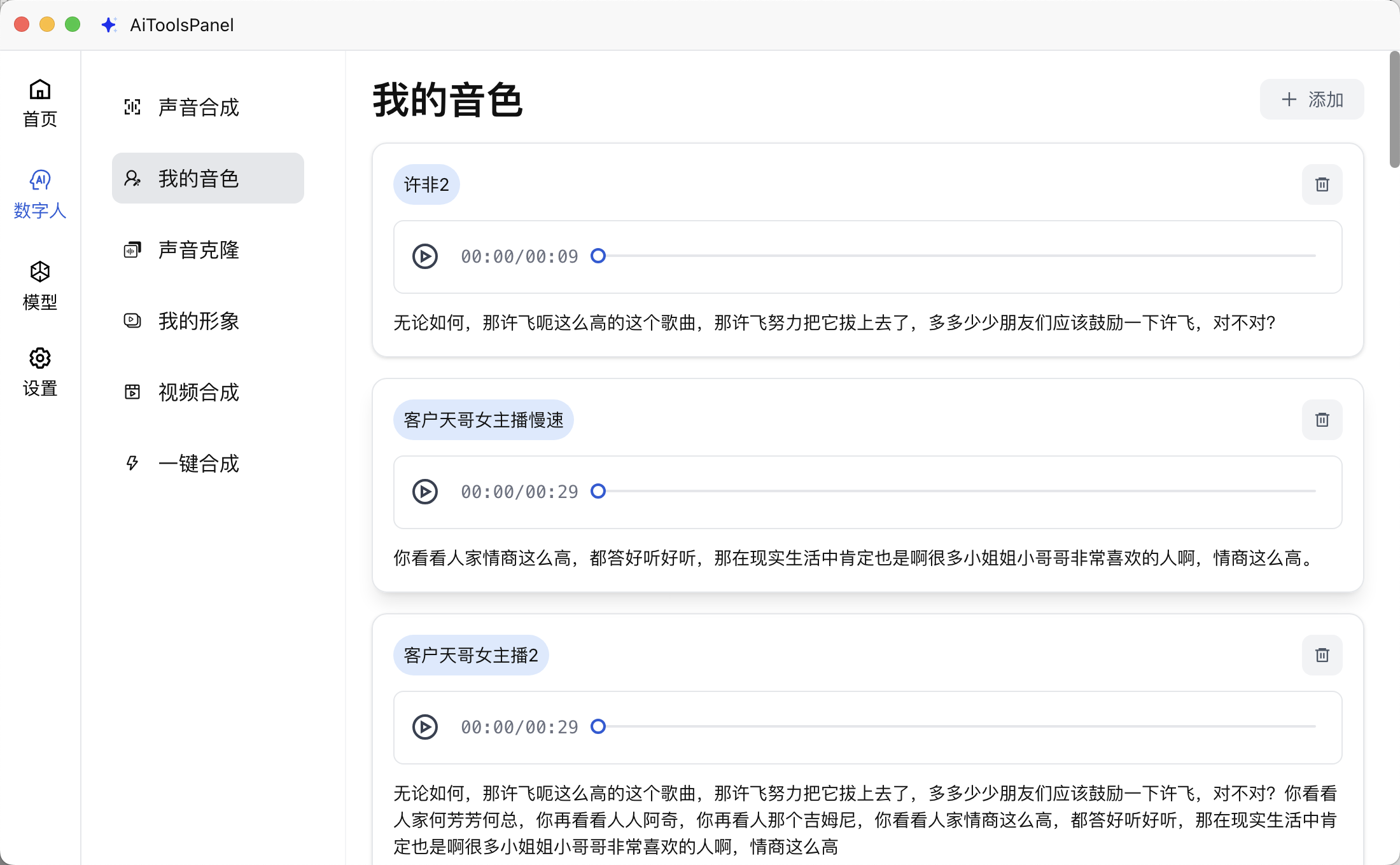Screen dimensions: 1400x865
Task: Click the AiToolsPanel window title
Action: coord(182,25)
